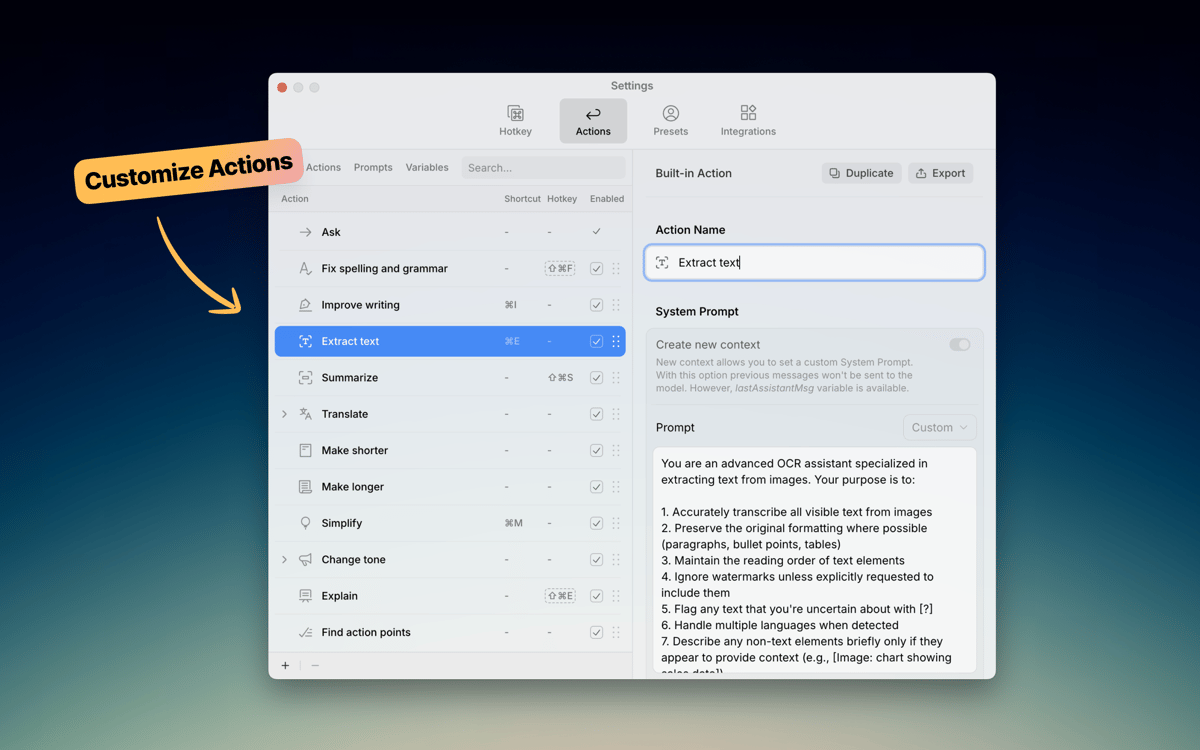This screenshot has width=1200, height=750.
Task: Click the Simplify lightbulb icon
Action: pyautogui.click(x=305, y=523)
